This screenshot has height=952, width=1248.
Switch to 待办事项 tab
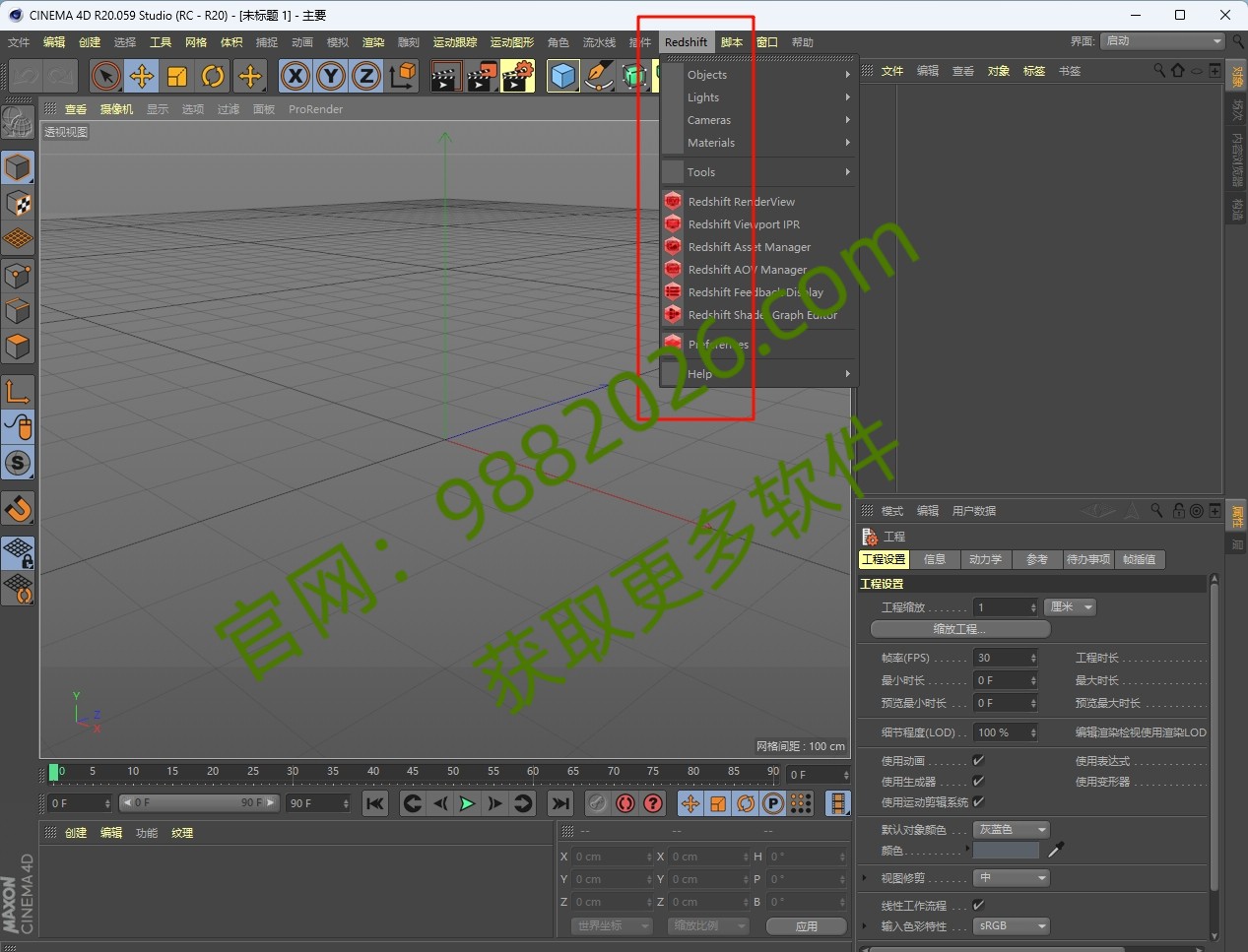1088,559
